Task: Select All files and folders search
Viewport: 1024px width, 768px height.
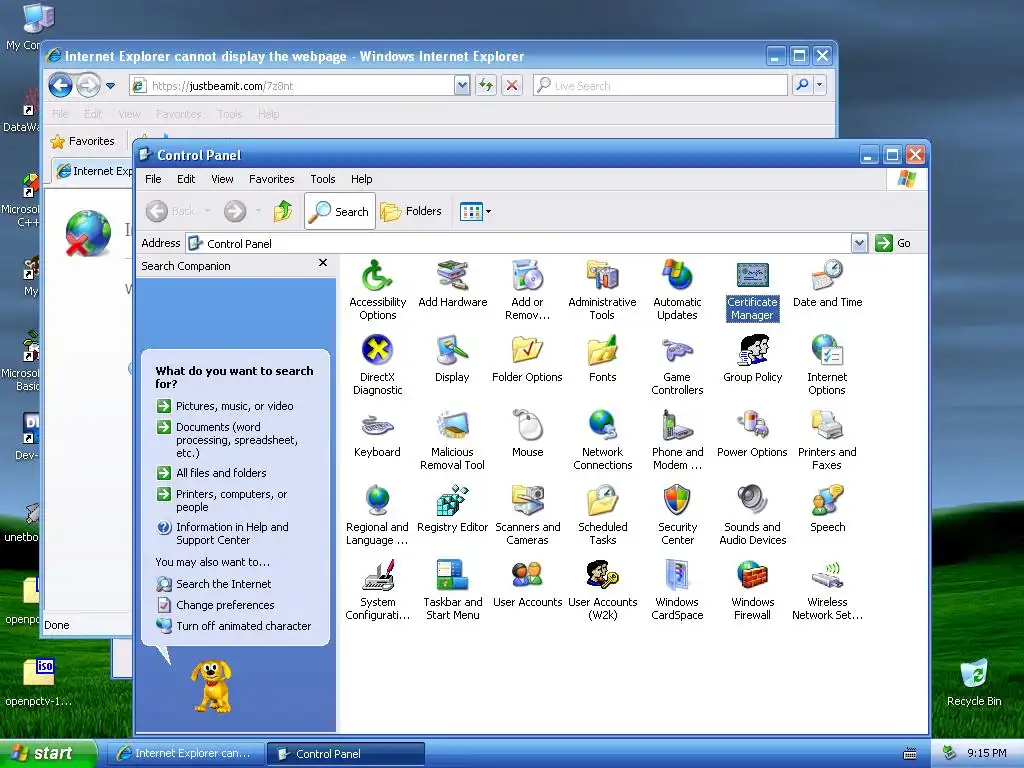Action: 212,473
